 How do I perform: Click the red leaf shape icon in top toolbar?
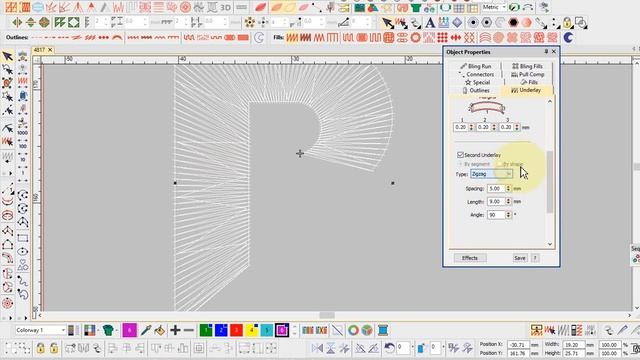[x=261, y=7]
